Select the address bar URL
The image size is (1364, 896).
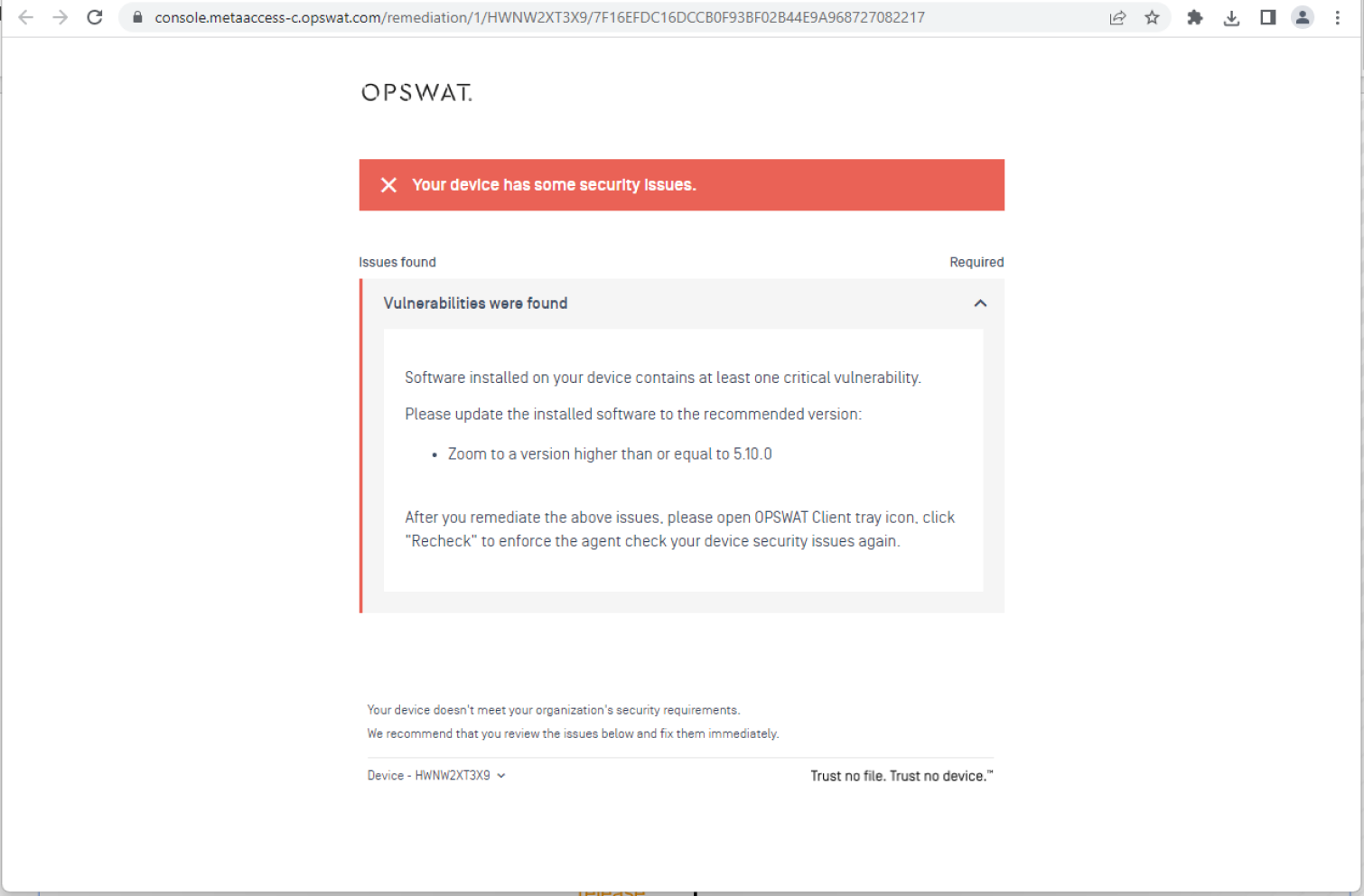[x=539, y=17]
